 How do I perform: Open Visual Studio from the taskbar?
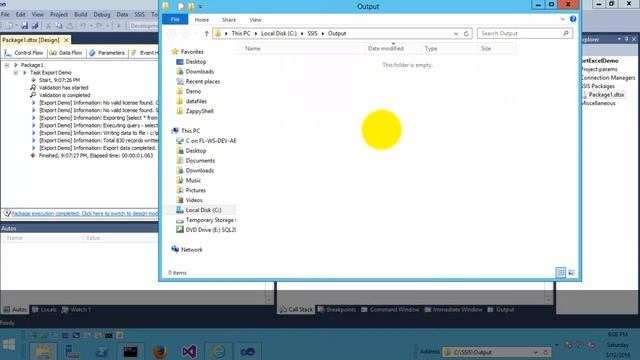click(189, 351)
